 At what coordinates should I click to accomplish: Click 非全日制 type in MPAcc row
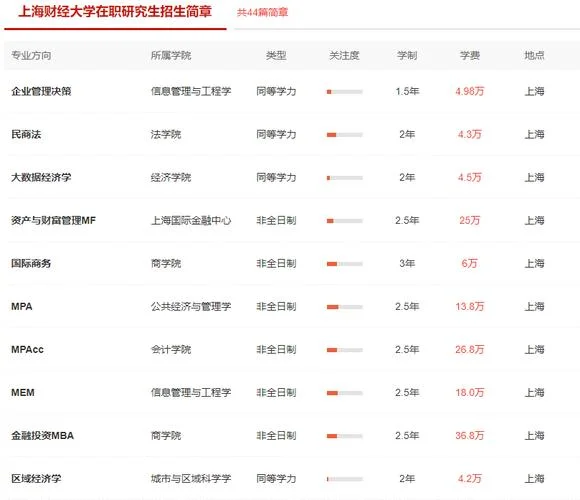click(276, 349)
